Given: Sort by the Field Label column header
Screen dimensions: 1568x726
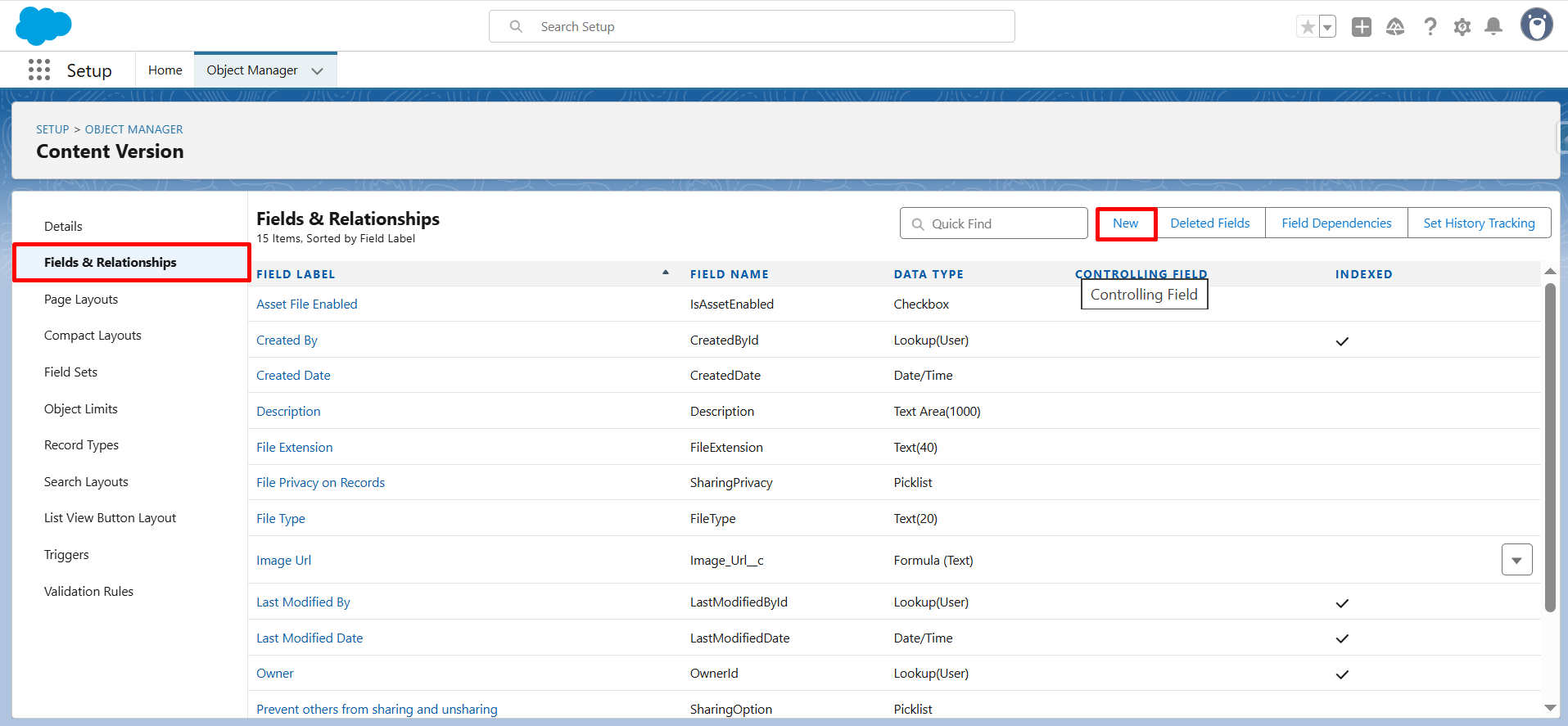Looking at the screenshot, I should pyautogui.click(x=296, y=274).
